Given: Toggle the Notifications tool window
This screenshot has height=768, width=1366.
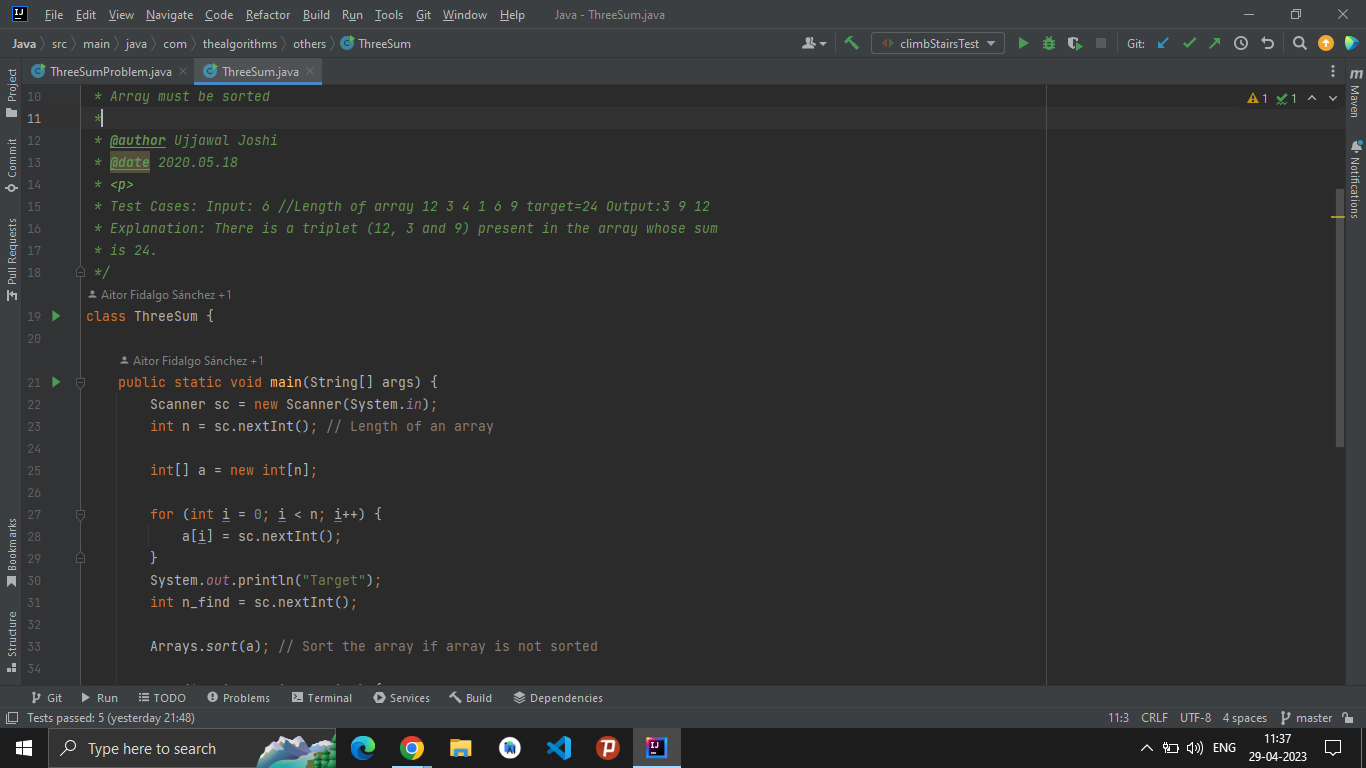Looking at the screenshot, I should point(1355,179).
